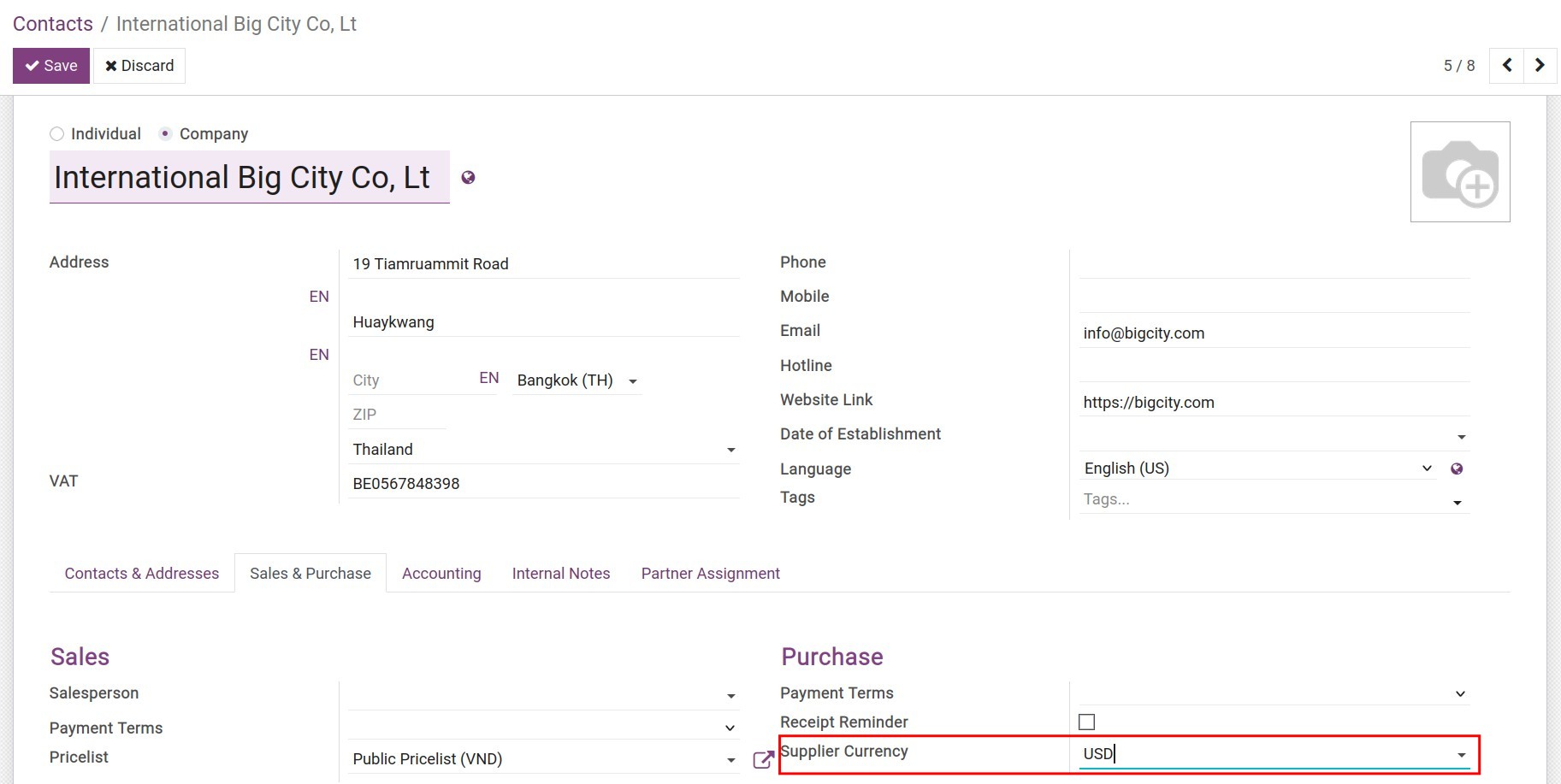
Task: Select the Individual radio button
Action: (57, 134)
